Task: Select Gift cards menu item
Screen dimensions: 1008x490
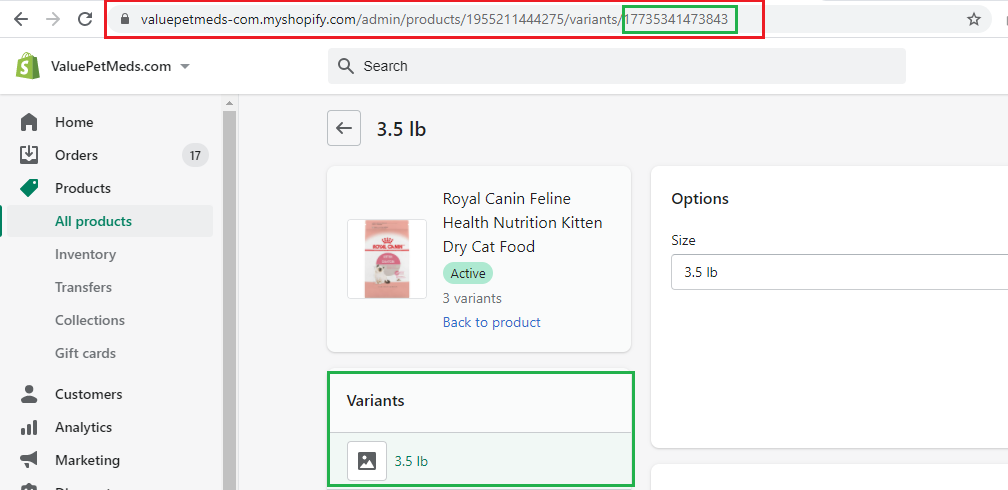Action: 85,353
